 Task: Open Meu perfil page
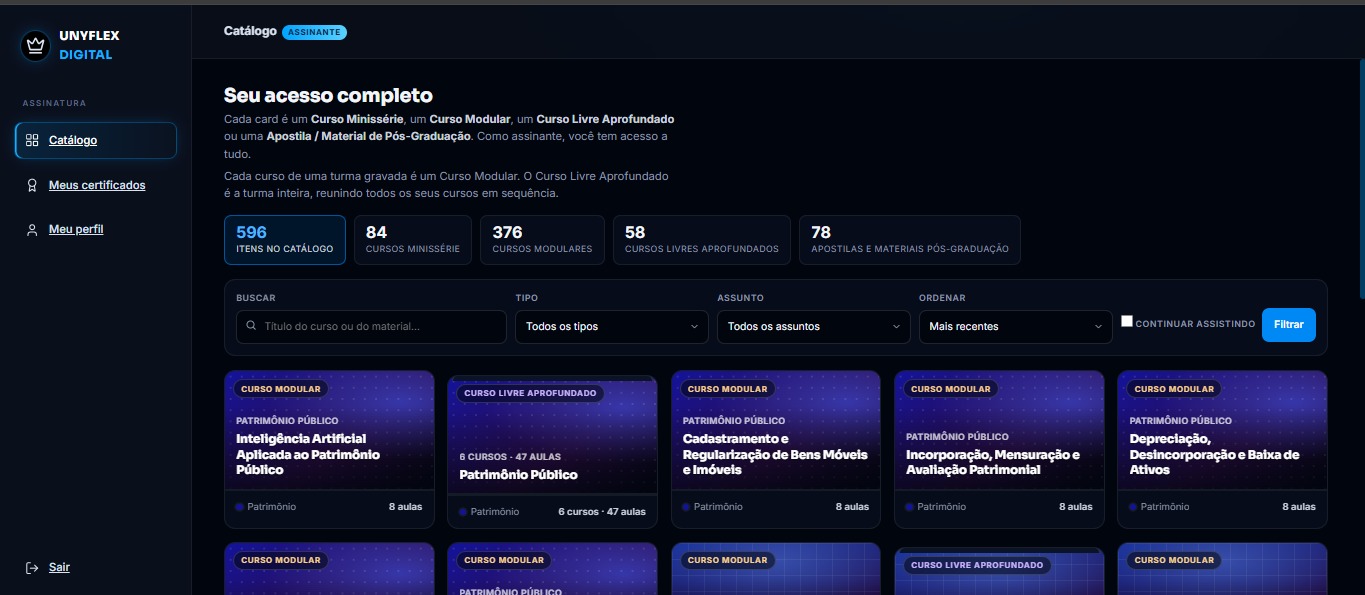coord(76,230)
